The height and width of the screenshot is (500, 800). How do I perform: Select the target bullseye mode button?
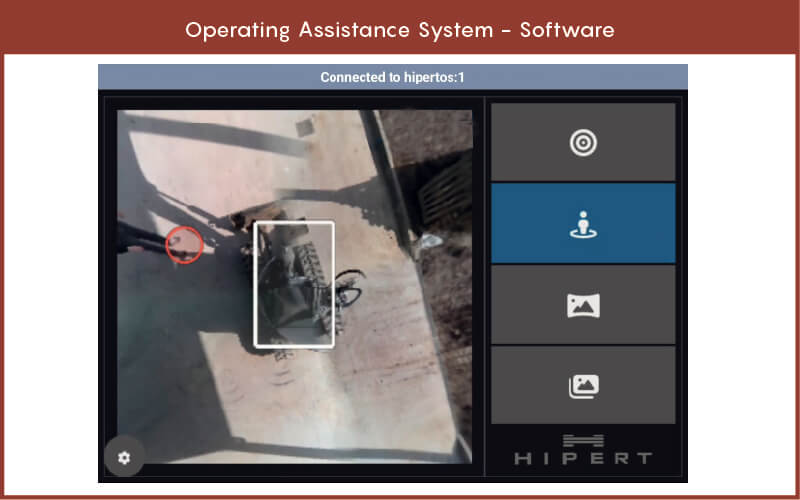(x=583, y=142)
